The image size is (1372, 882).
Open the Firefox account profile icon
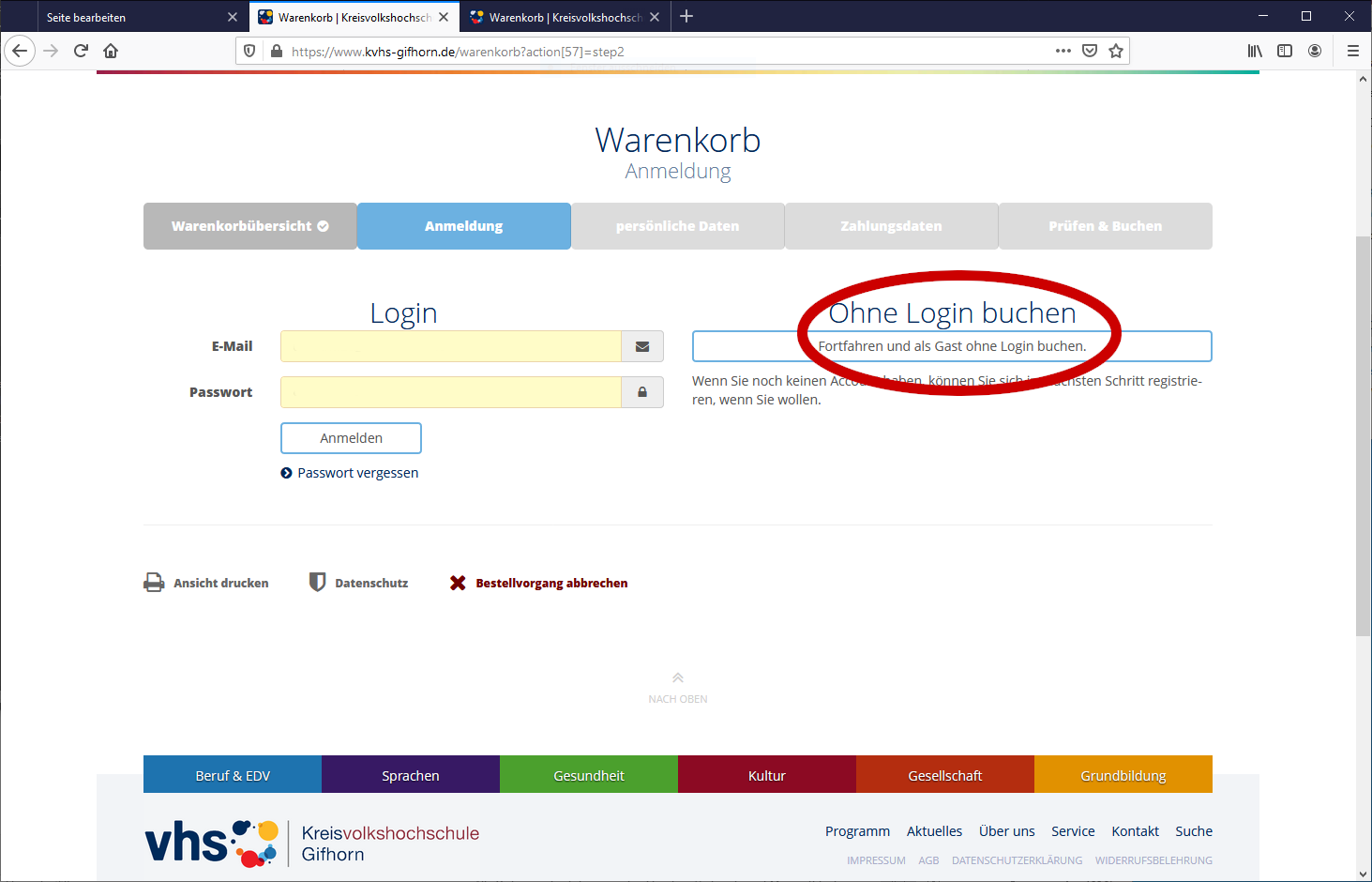click(x=1315, y=51)
